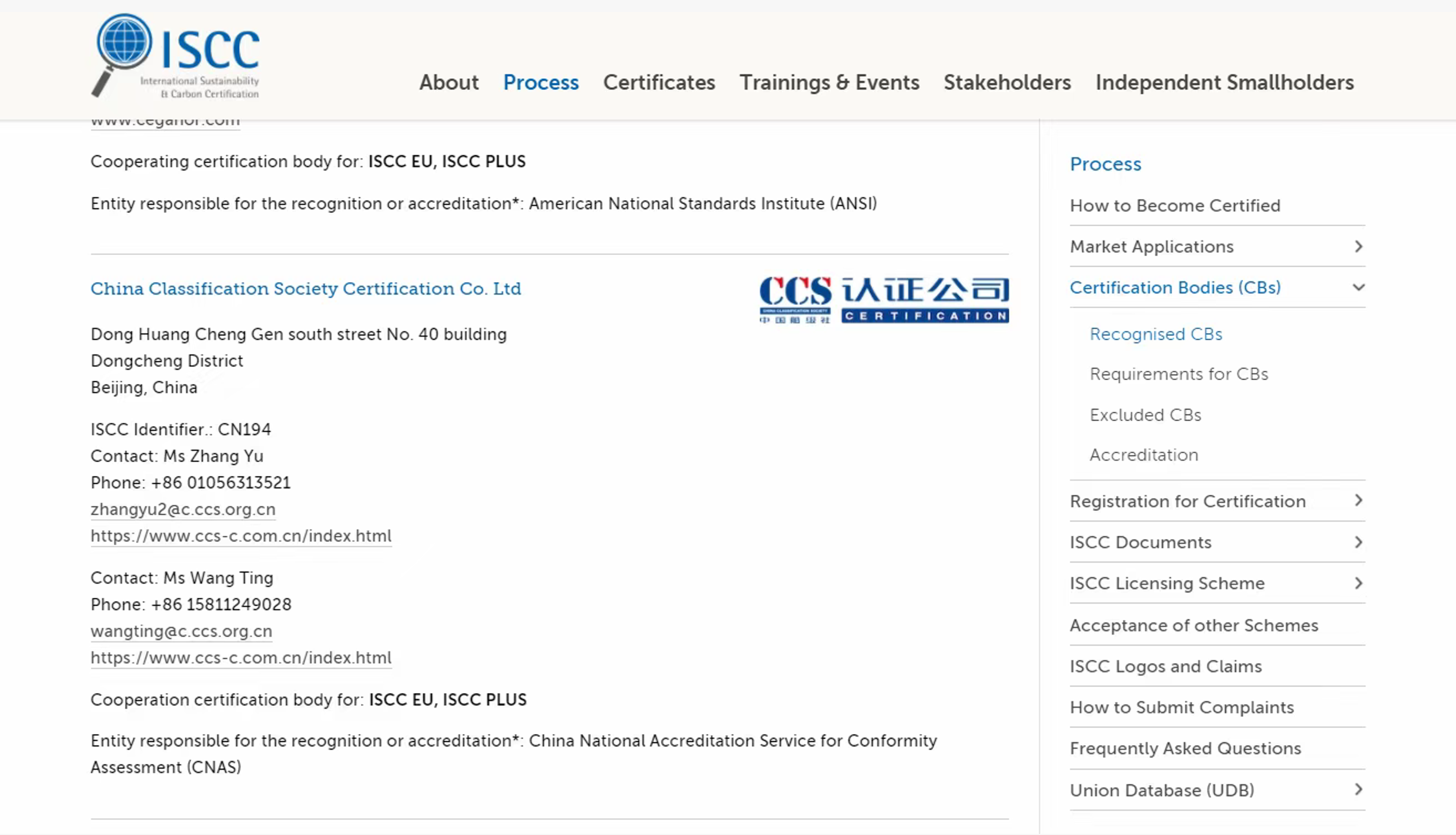Screen dimensions: 1456x835
Task: Open Process sidebar heading
Action: pyautogui.click(x=1105, y=164)
